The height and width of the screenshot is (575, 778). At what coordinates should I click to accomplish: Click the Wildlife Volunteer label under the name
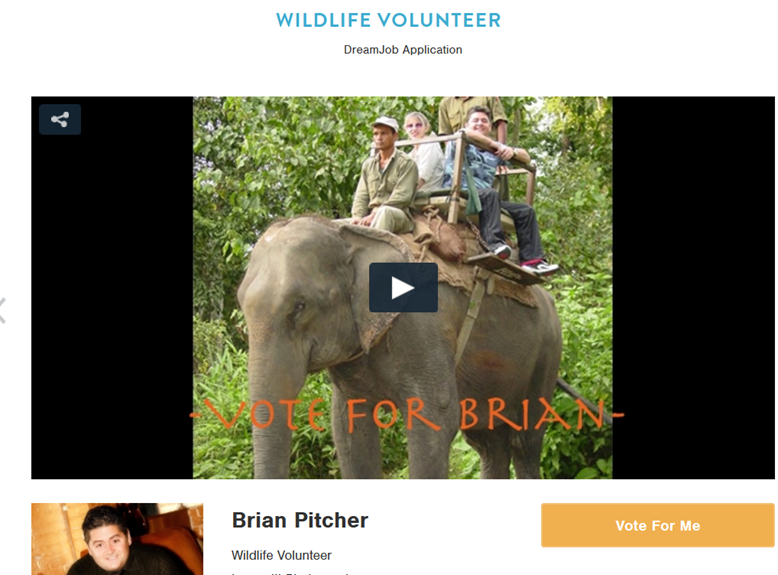(x=281, y=555)
